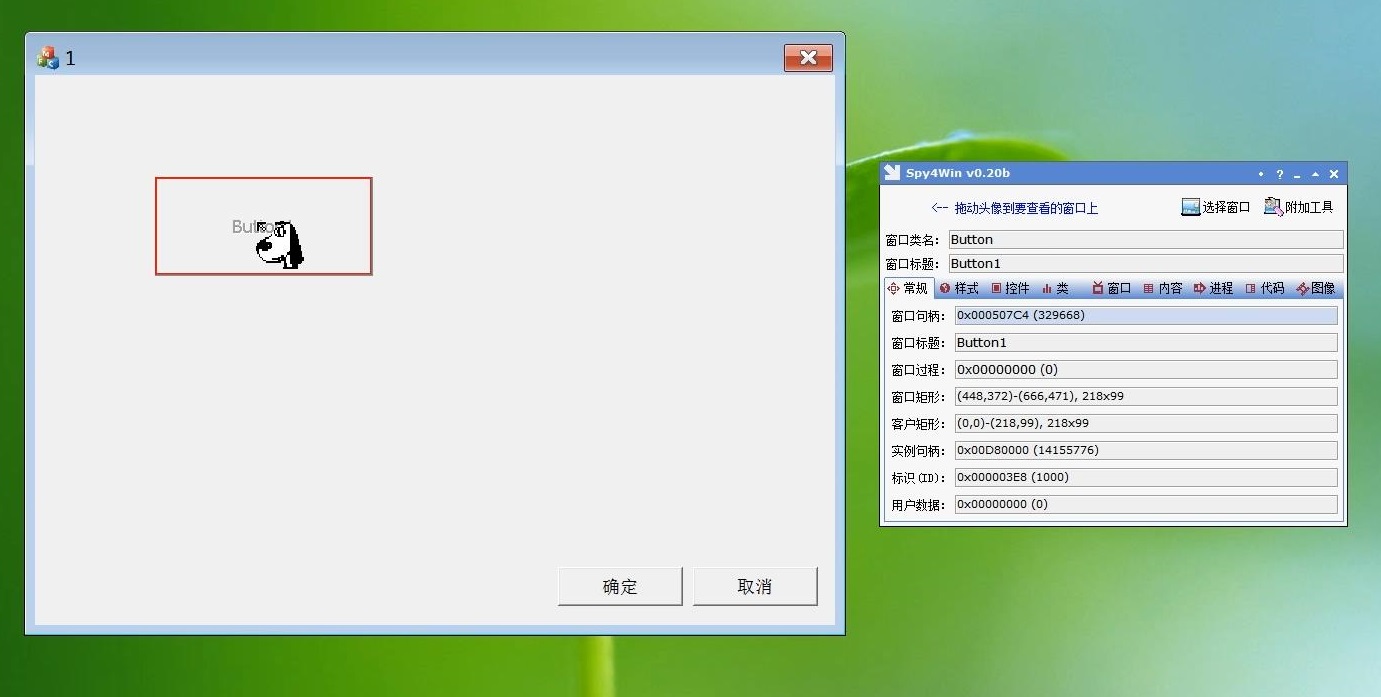Viewport: 1381px width, 697px height.
Task: Click the dot button in Spy4Win title bar
Action: point(1261,174)
